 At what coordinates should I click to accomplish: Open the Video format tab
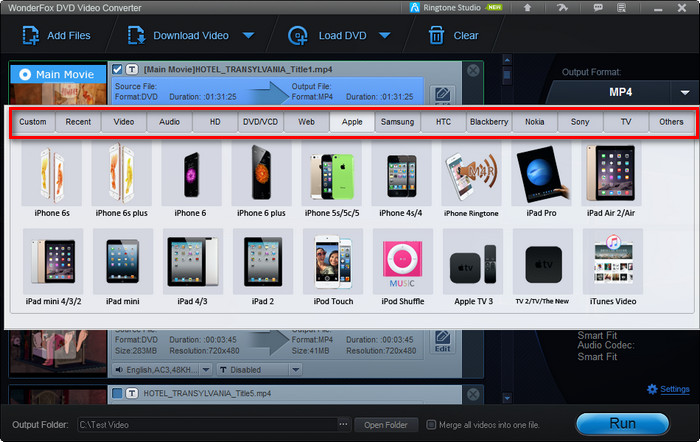[124, 122]
